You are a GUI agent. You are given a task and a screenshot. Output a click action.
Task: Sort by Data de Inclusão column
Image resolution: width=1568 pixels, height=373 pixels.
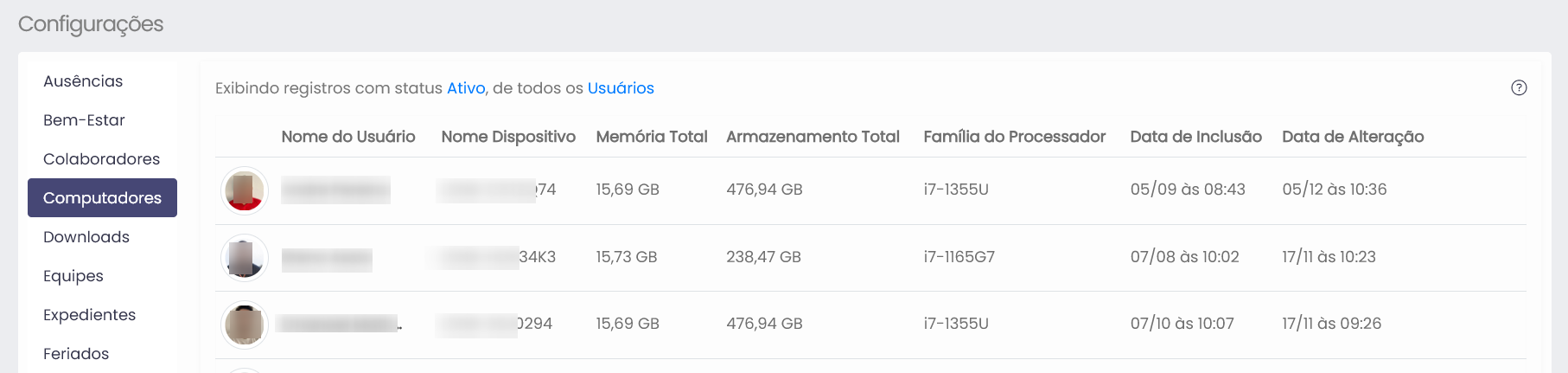coord(1195,137)
